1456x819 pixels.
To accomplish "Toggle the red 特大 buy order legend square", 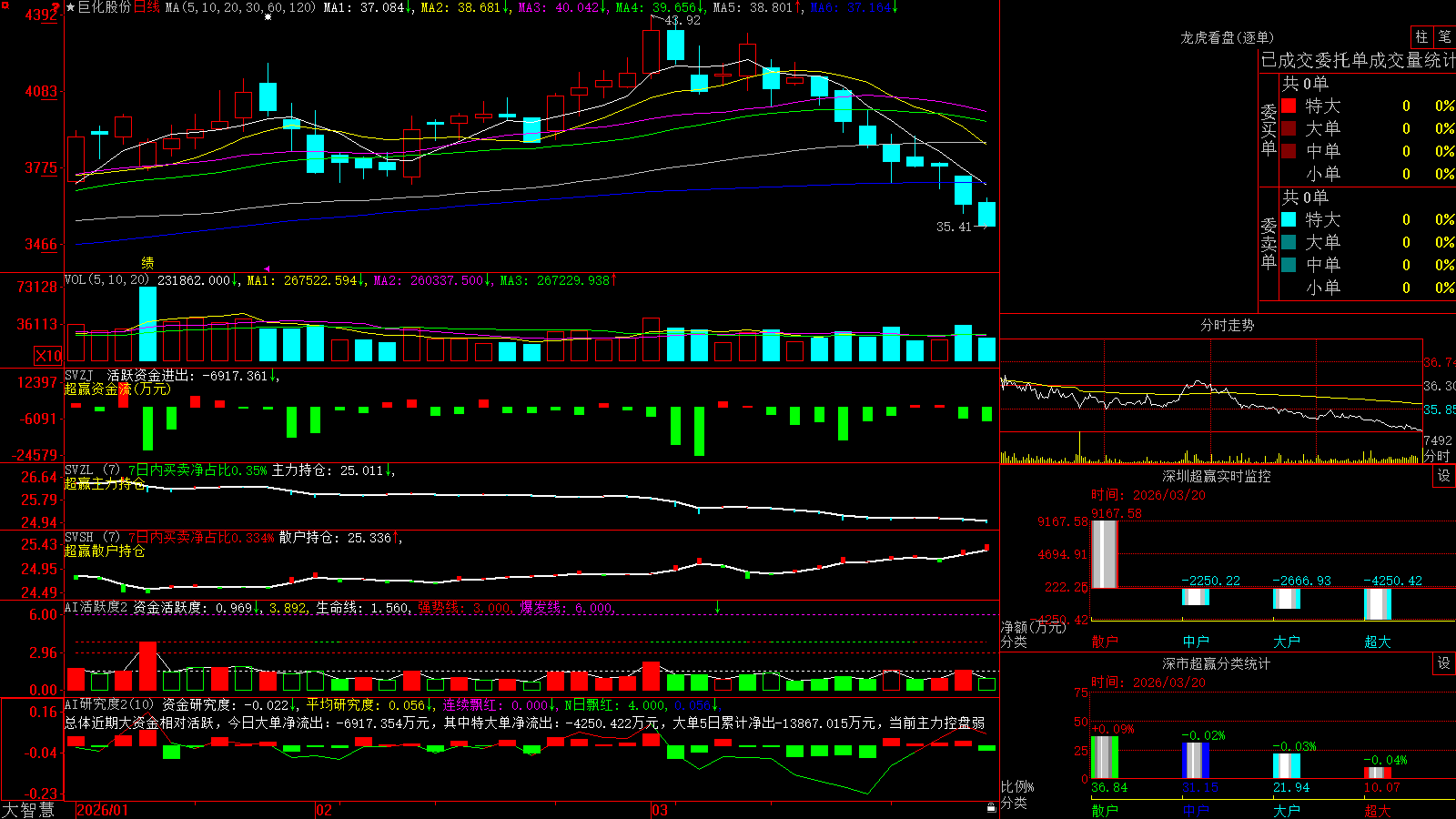I will click(x=1289, y=106).
